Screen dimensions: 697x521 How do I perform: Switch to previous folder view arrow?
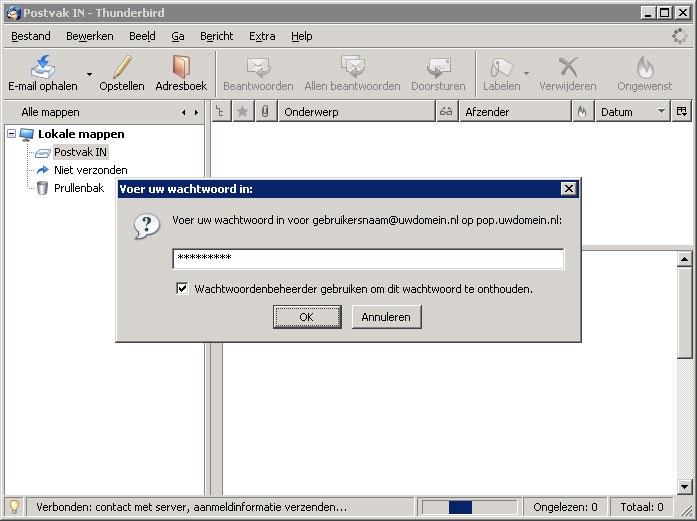[184, 112]
